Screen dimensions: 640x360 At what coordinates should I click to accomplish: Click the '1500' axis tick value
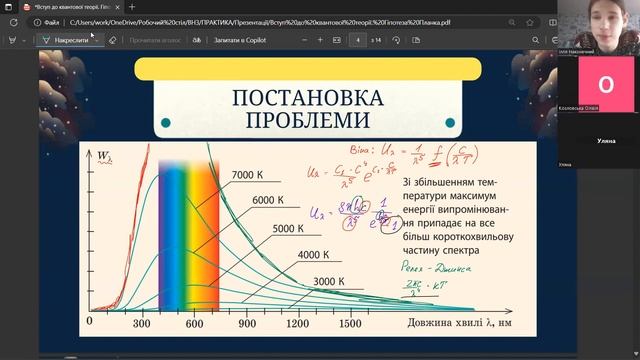coord(350,324)
